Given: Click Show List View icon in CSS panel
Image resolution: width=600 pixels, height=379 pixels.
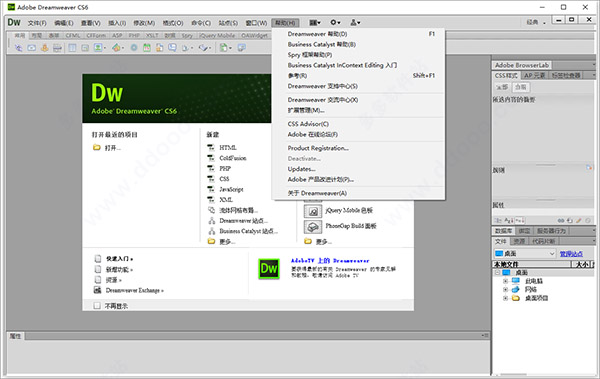Looking at the screenshot, I should 509,221.
